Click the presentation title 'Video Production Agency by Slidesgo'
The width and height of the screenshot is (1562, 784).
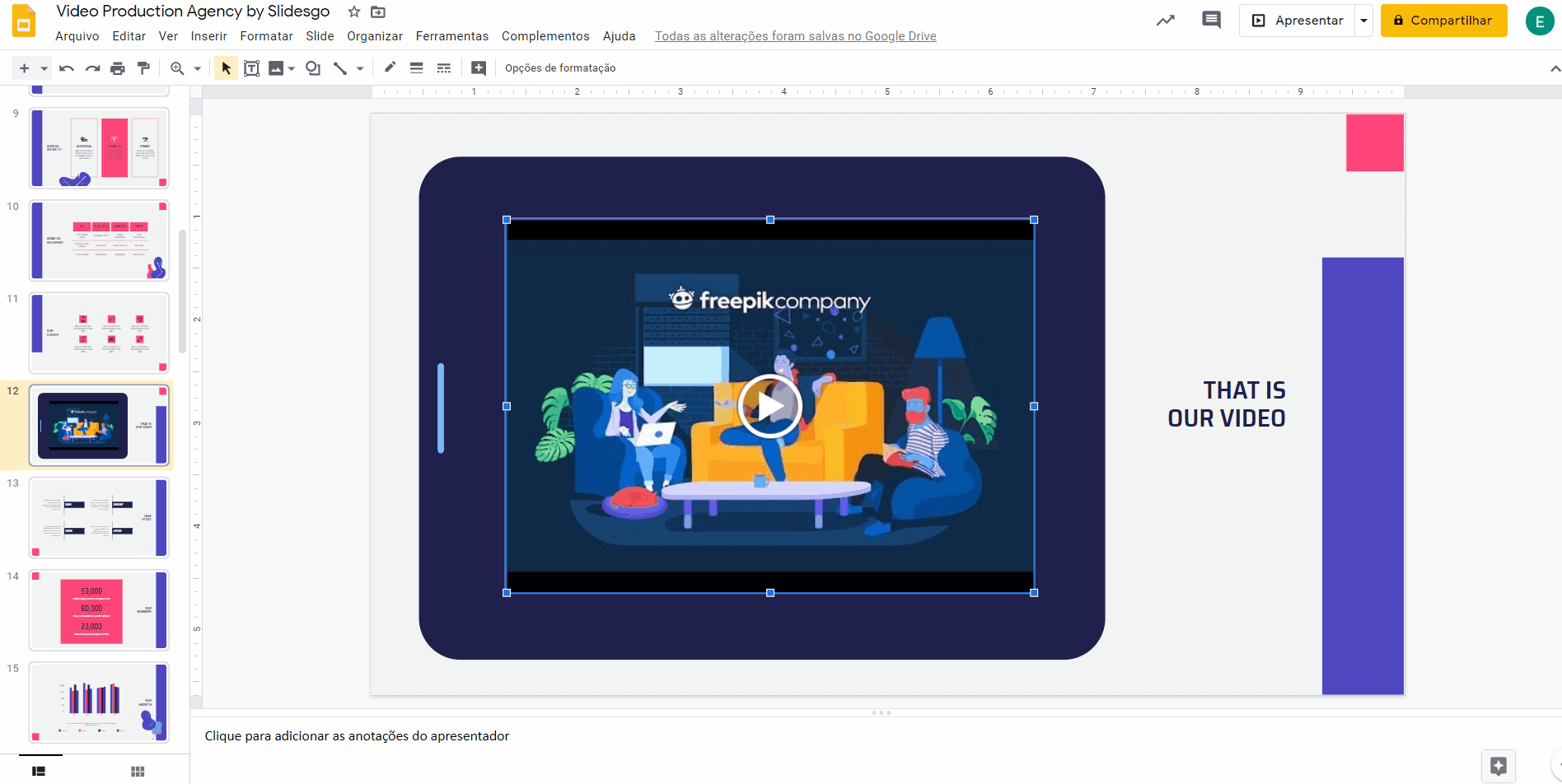pyautogui.click(x=193, y=12)
